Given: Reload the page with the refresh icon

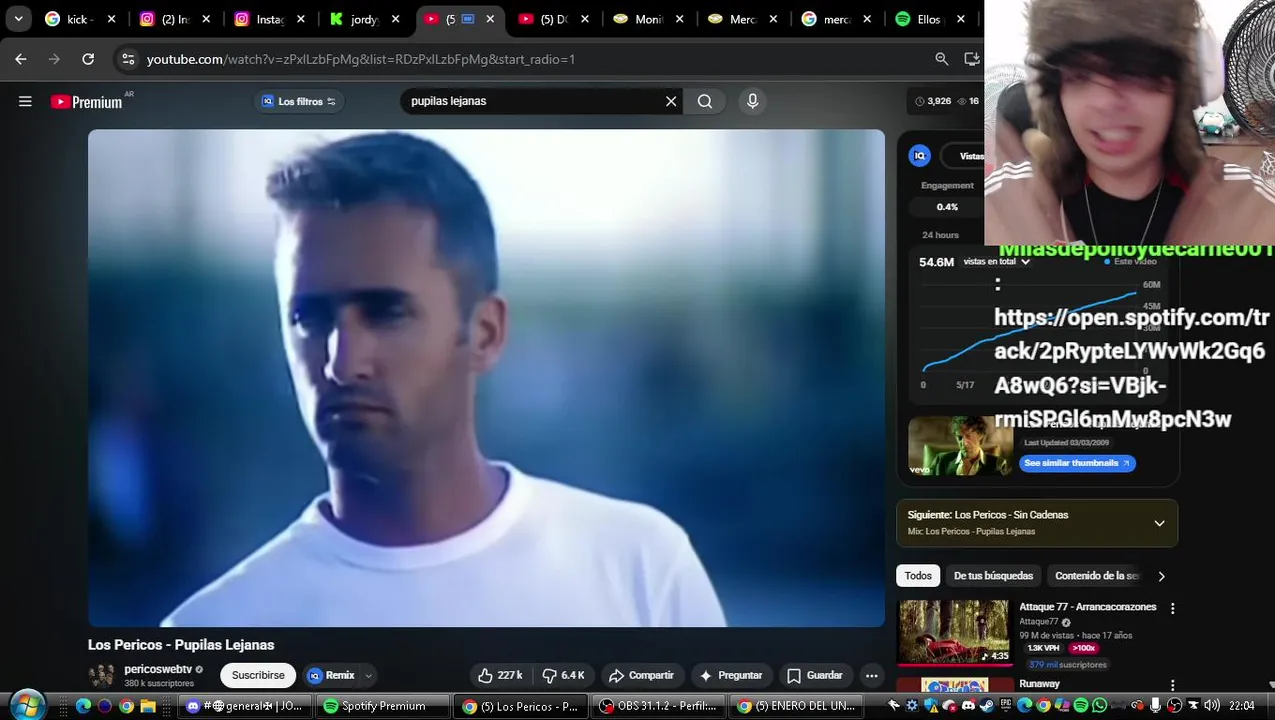Looking at the screenshot, I should point(88,59).
